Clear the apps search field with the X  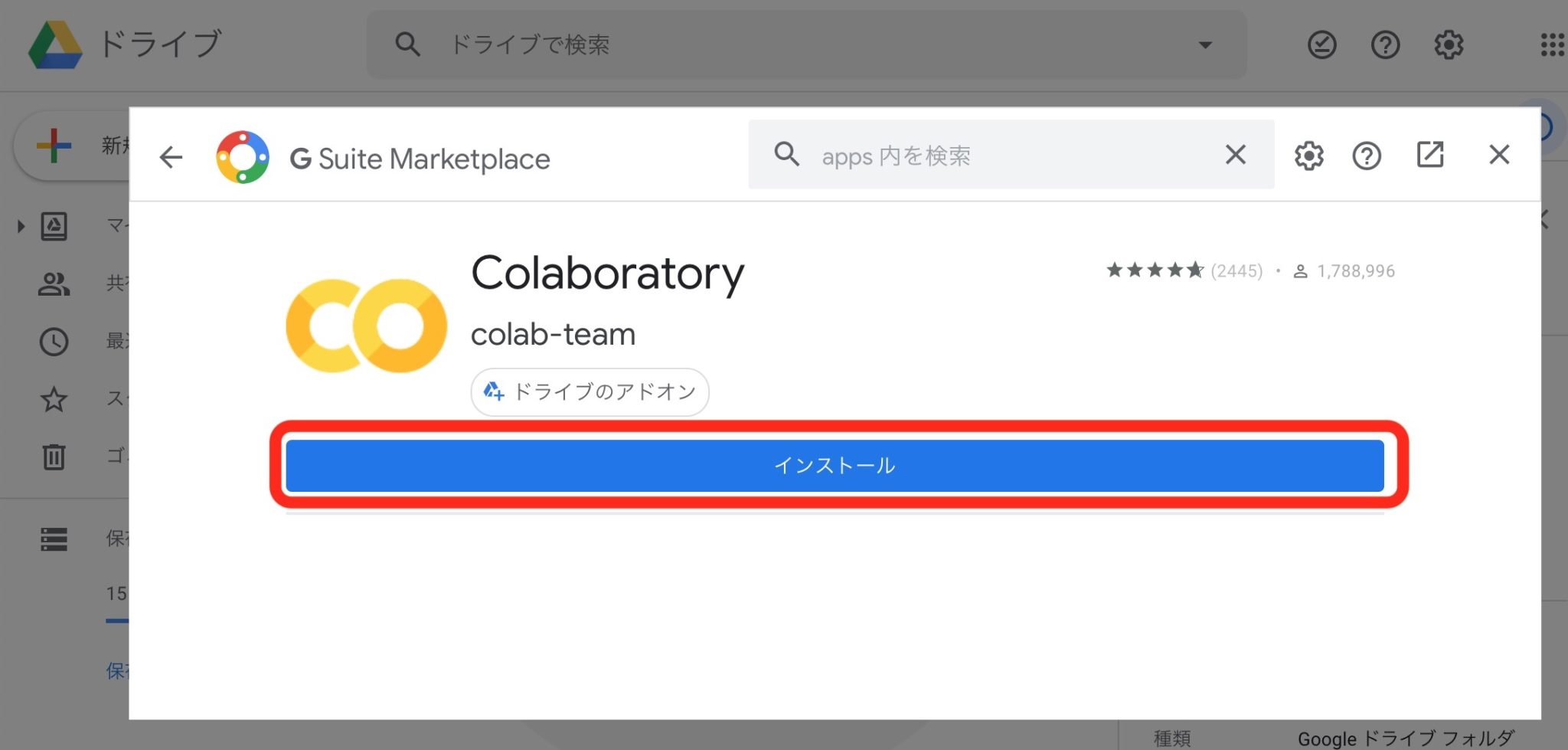click(1235, 155)
